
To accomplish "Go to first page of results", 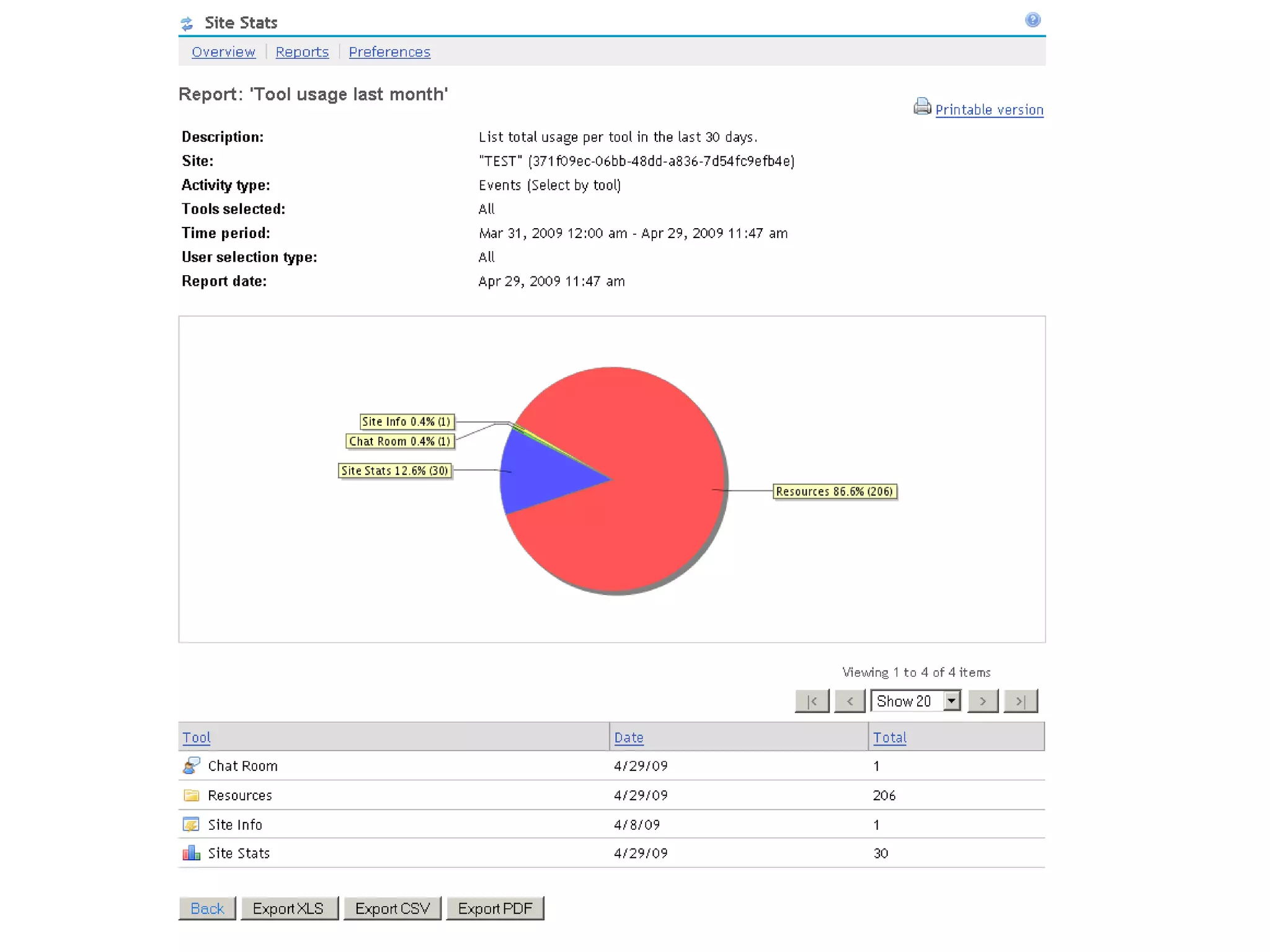I will [x=812, y=701].
